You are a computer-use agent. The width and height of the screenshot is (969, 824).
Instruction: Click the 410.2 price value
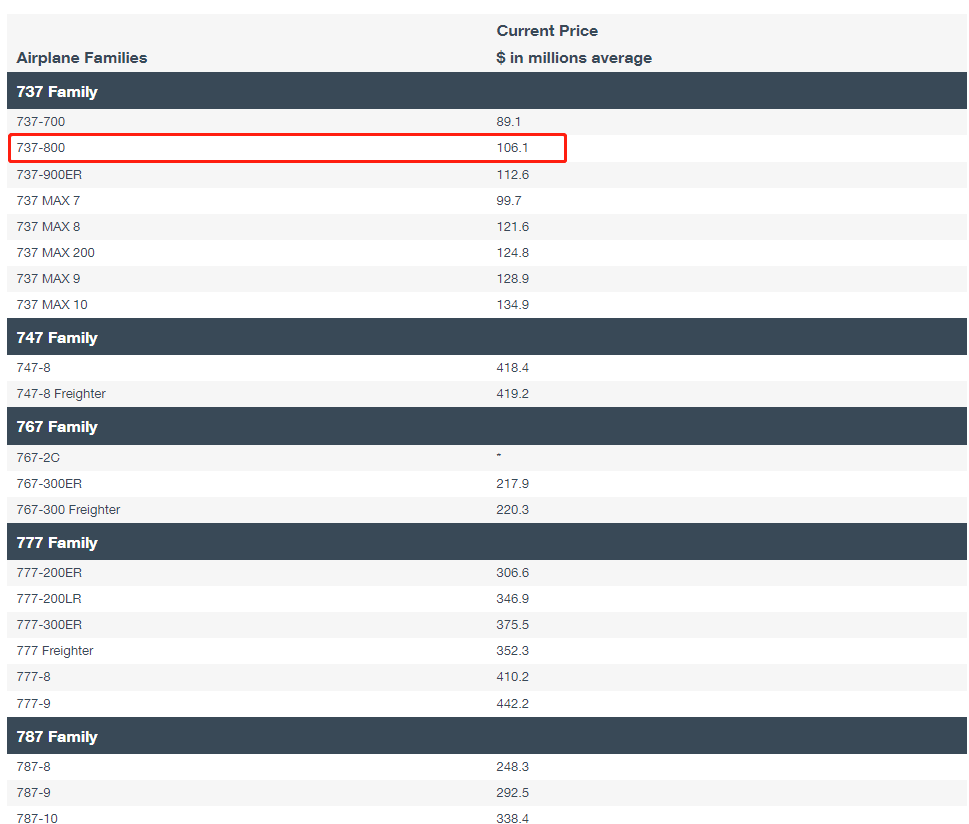coord(512,677)
